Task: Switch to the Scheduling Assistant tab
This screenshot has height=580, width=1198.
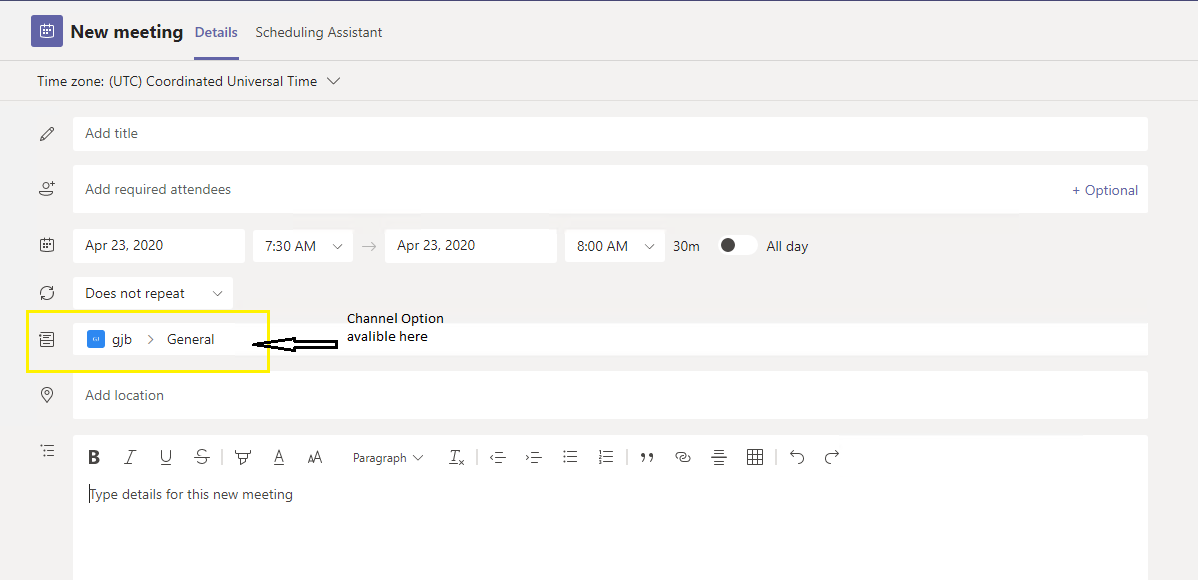Action: 319,32
